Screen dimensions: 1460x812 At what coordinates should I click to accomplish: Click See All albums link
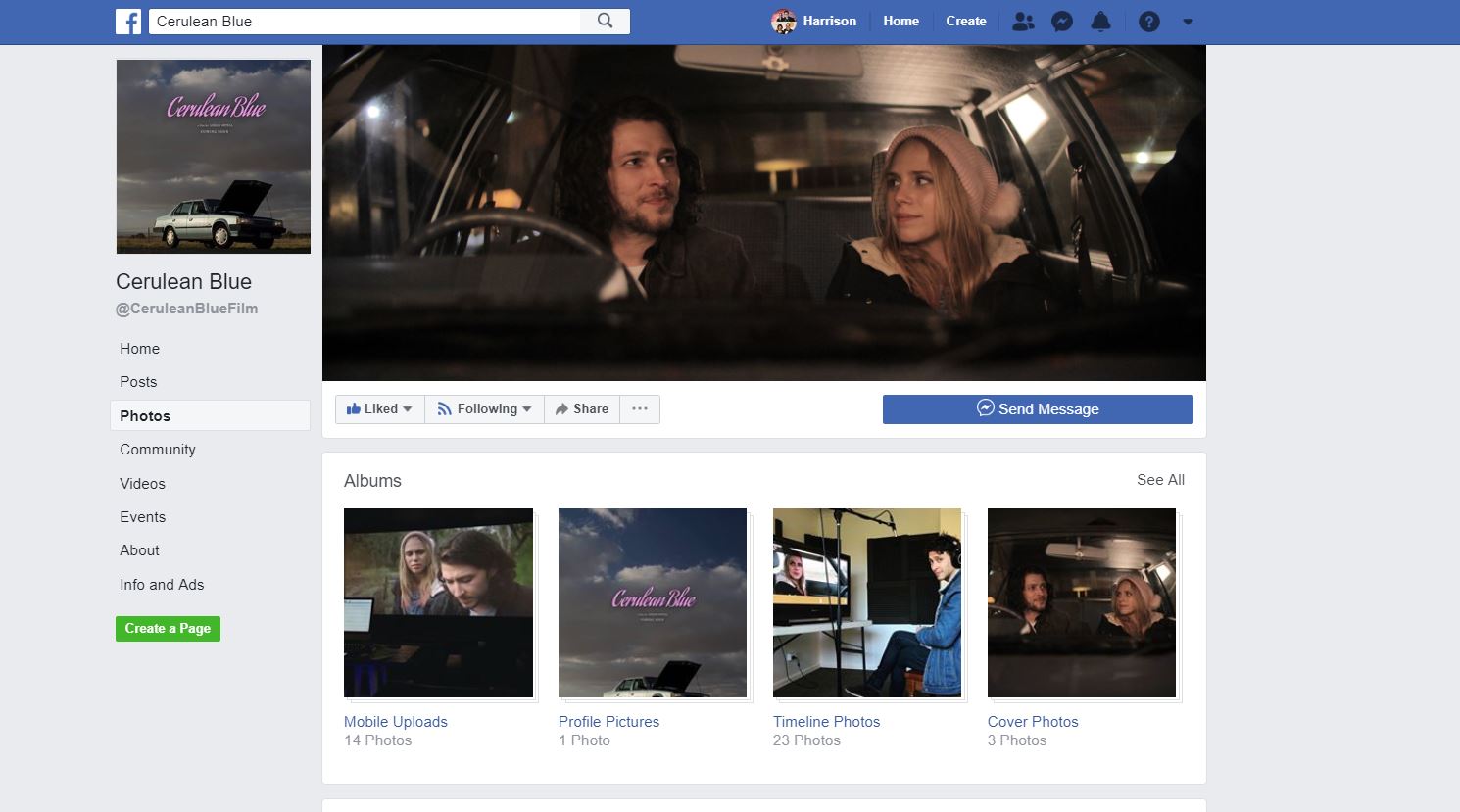coord(1160,480)
